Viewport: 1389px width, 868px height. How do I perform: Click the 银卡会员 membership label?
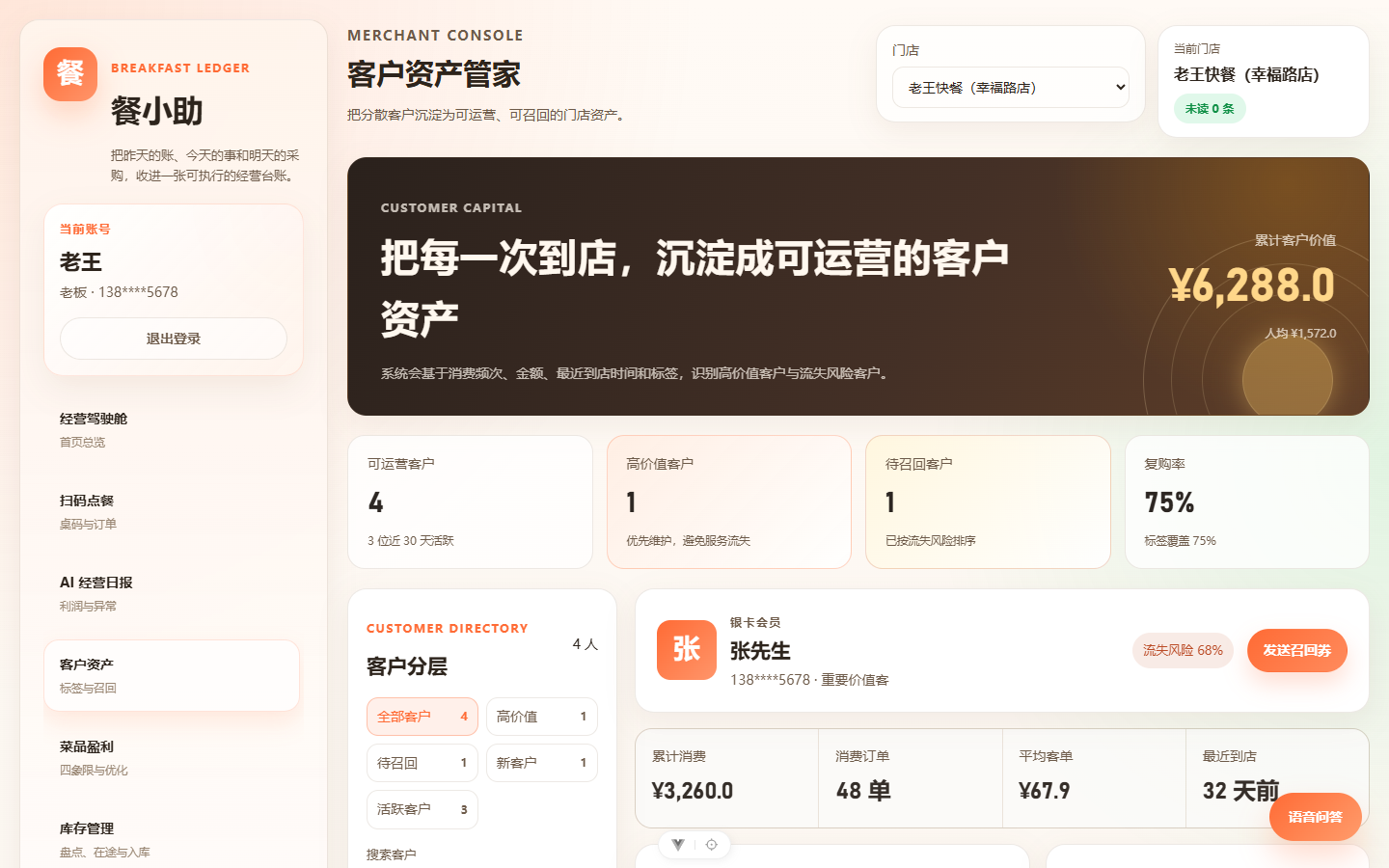point(755,623)
